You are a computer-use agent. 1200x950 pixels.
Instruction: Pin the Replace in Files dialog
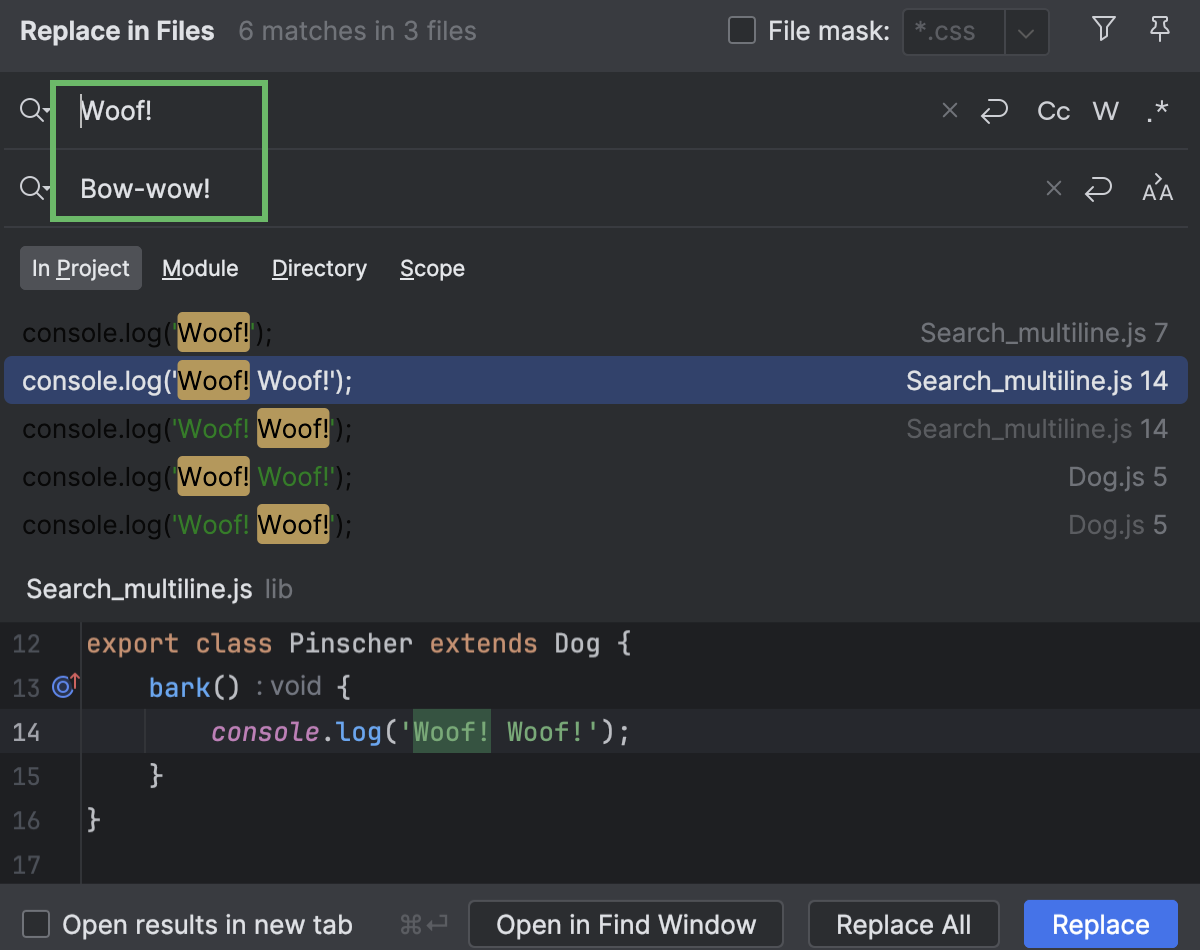(1159, 30)
